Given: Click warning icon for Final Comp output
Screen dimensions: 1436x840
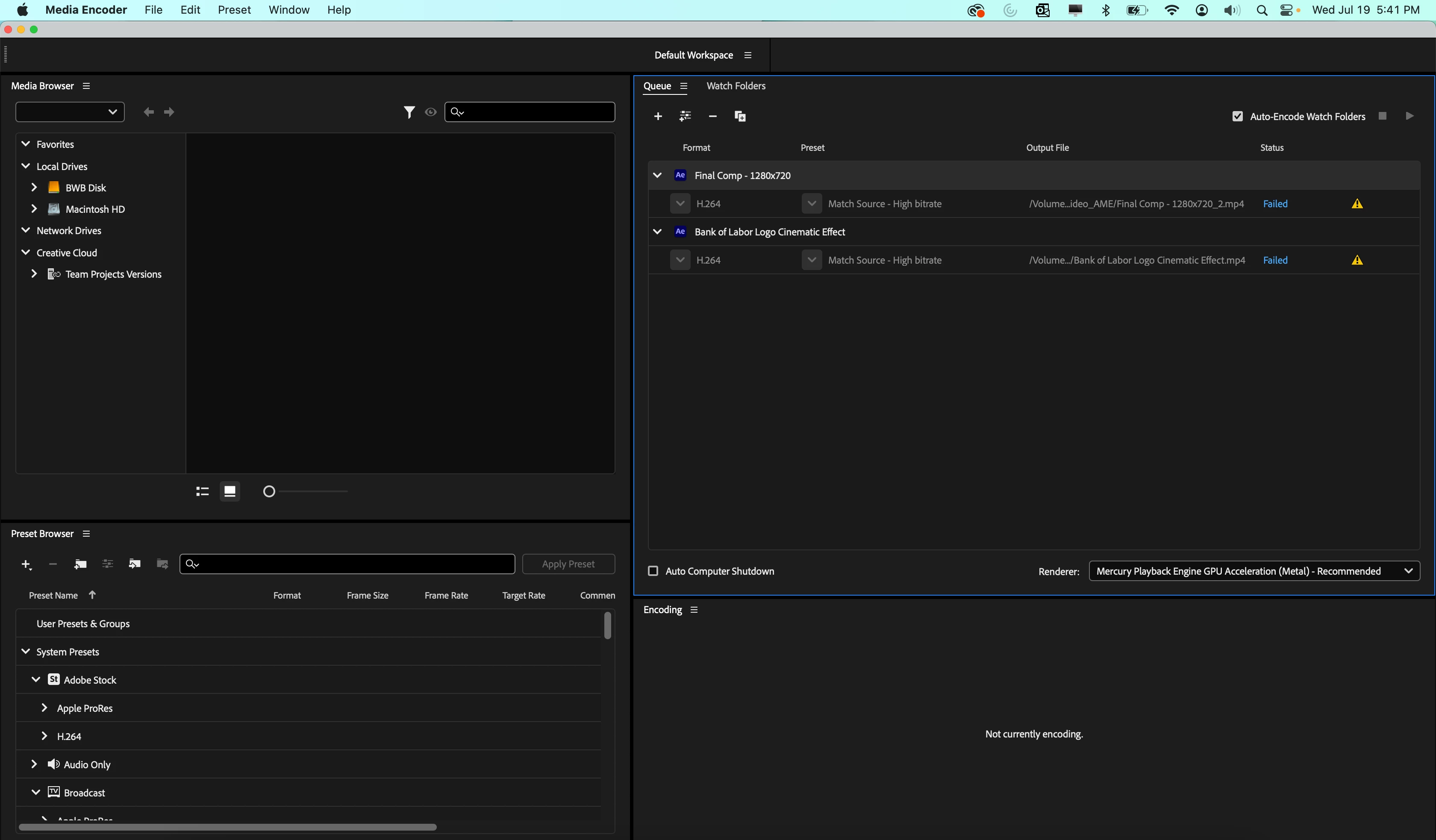Looking at the screenshot, I should coord(1357,203).
